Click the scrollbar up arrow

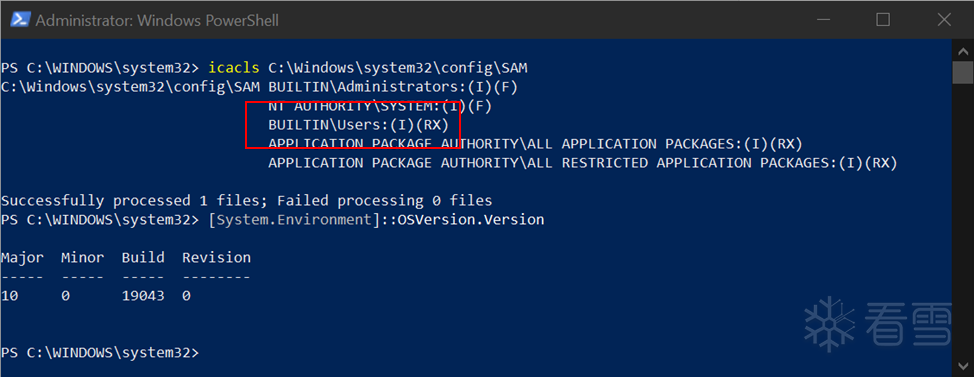tap(962, 51)
